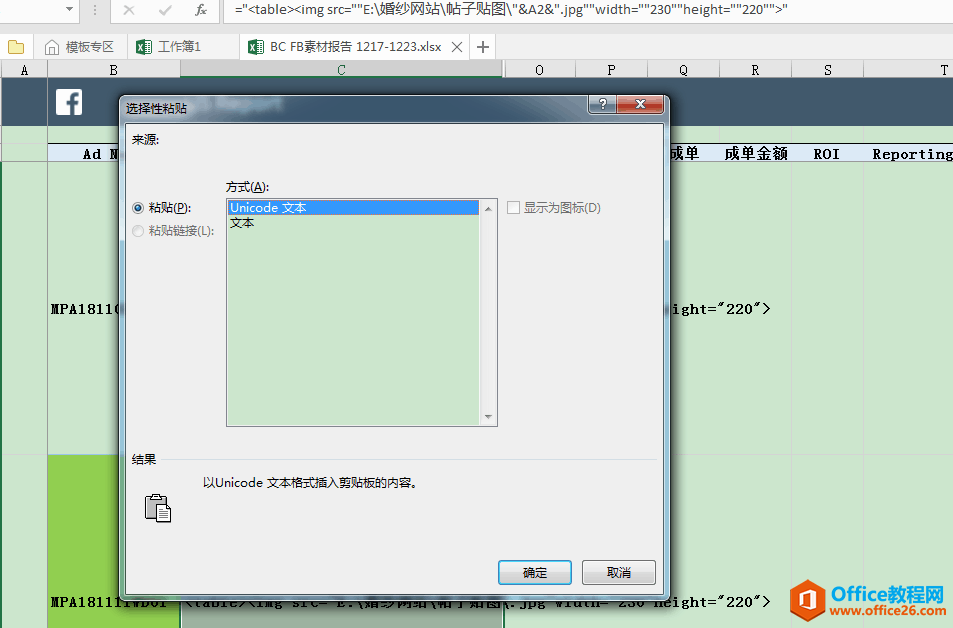Enable the 显示为图标(D) checkbox
Viewport: 953px width, 628px height.
514,208
